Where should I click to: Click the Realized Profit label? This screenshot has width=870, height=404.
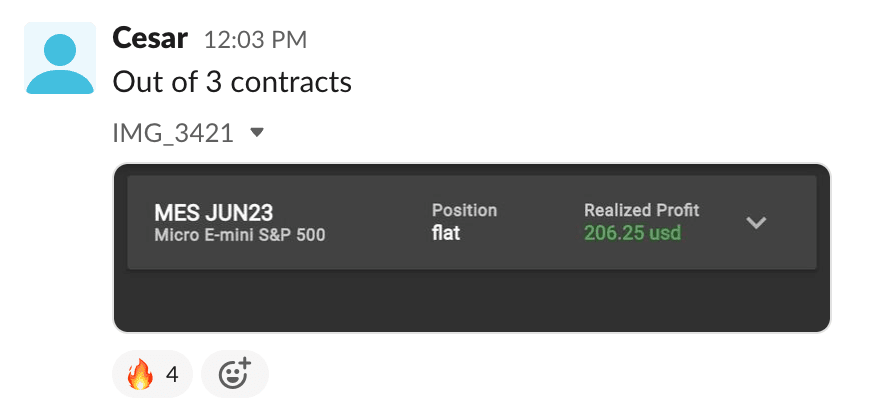tap(641, 210)
